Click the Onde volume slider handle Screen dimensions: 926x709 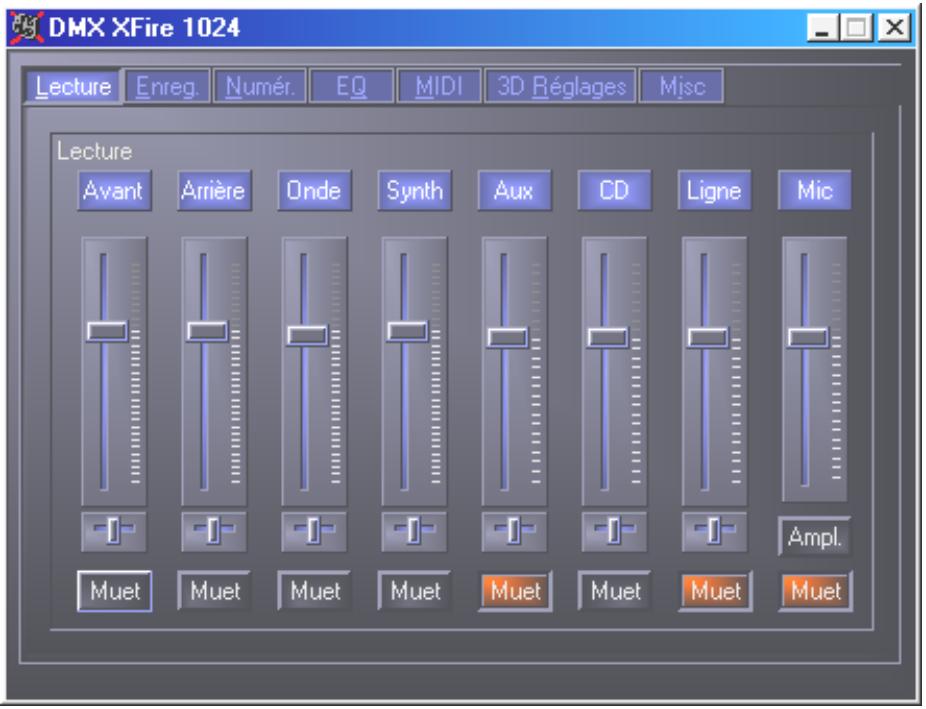307,335
